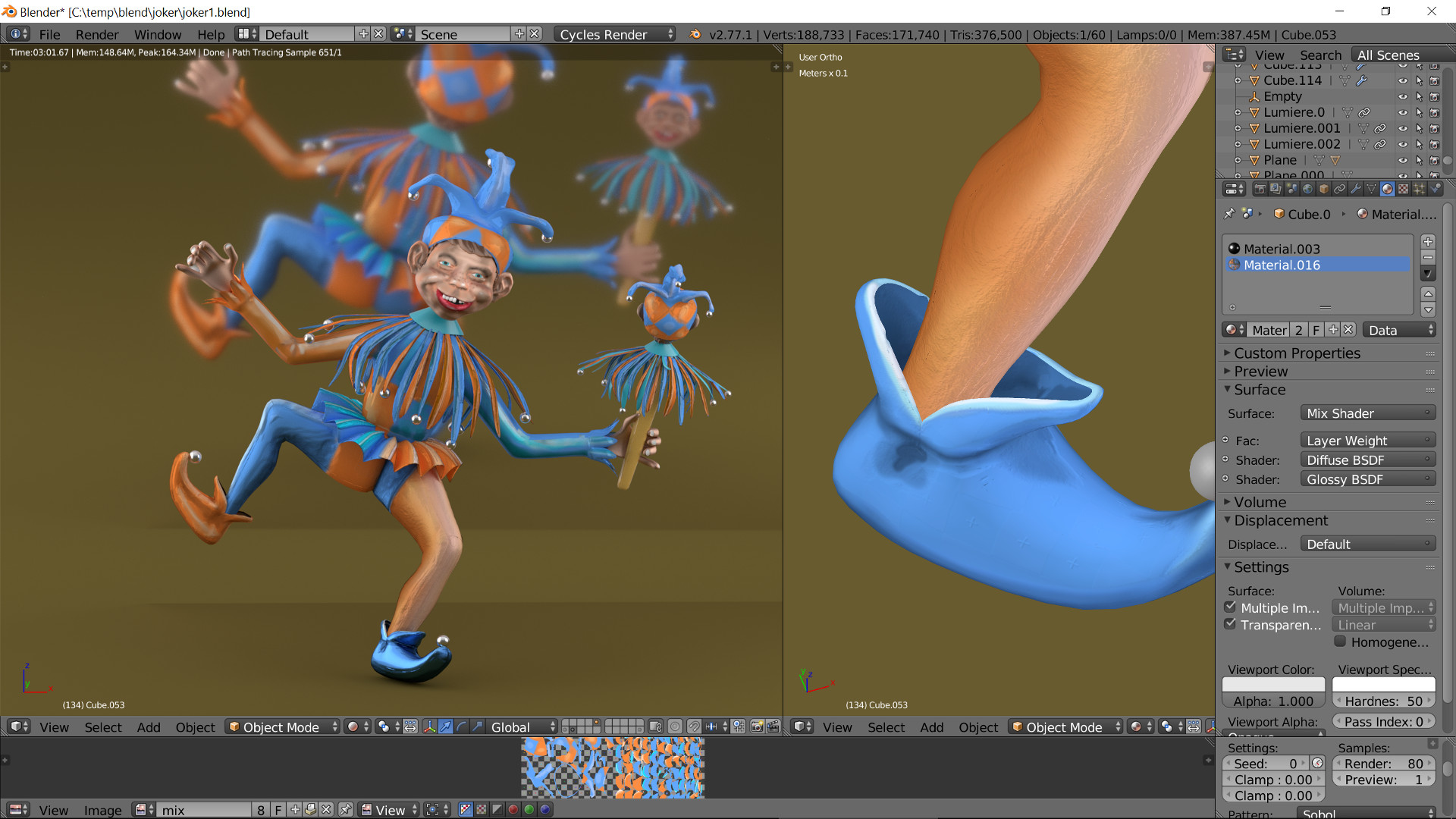Click the translate manipulator arrow icon
This screenshot has width=1456, height=819.
point(445,726)
